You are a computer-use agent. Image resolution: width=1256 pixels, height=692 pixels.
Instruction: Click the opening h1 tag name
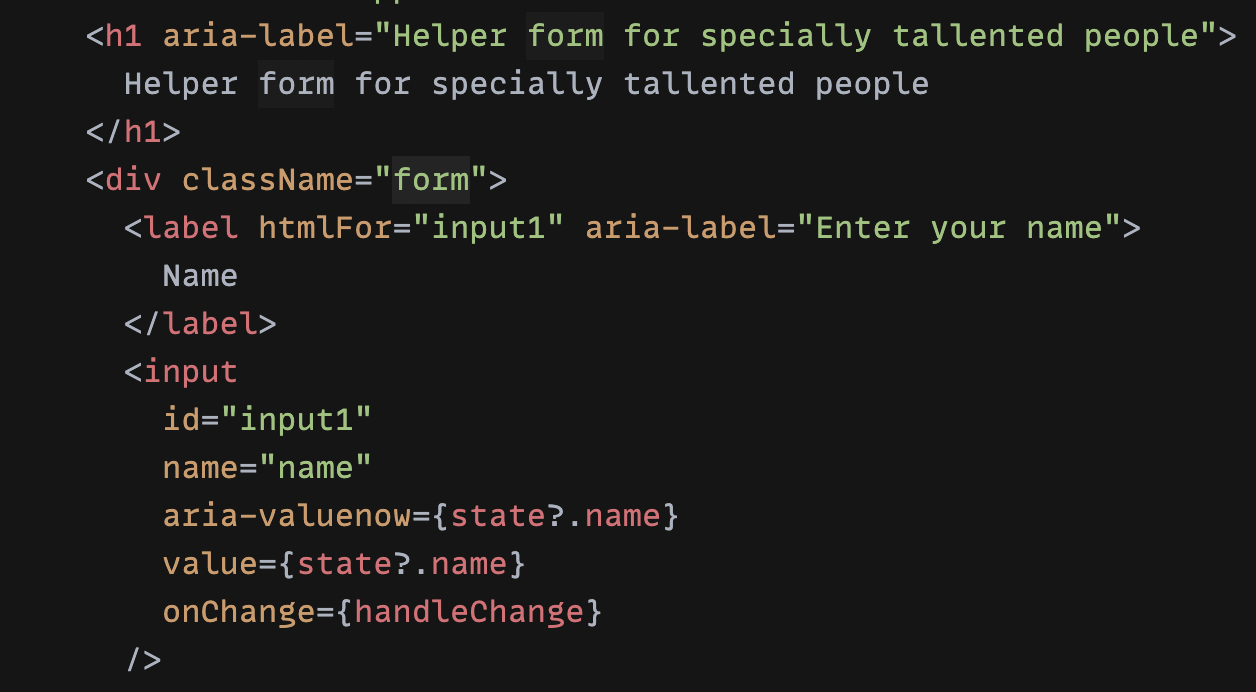(124, 37)
